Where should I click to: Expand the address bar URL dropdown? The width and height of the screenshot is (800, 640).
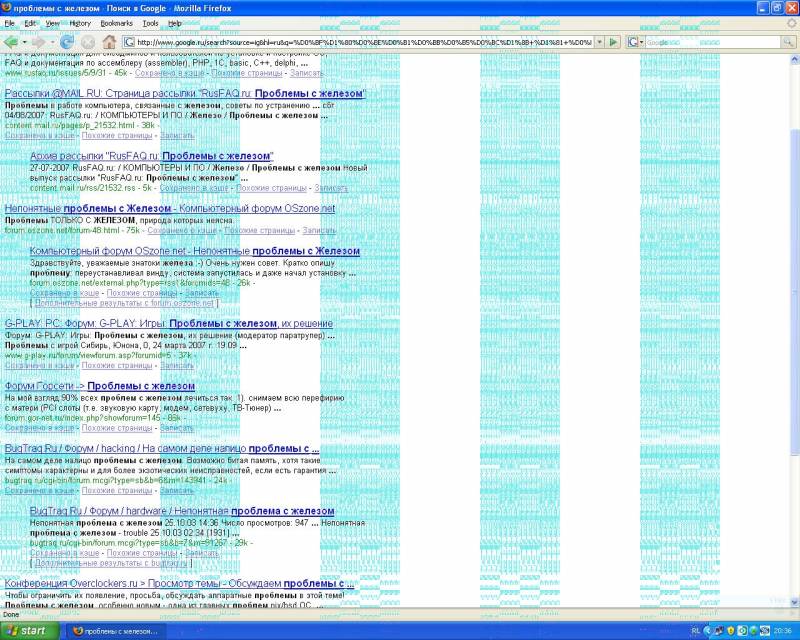(x=598, y=42)
